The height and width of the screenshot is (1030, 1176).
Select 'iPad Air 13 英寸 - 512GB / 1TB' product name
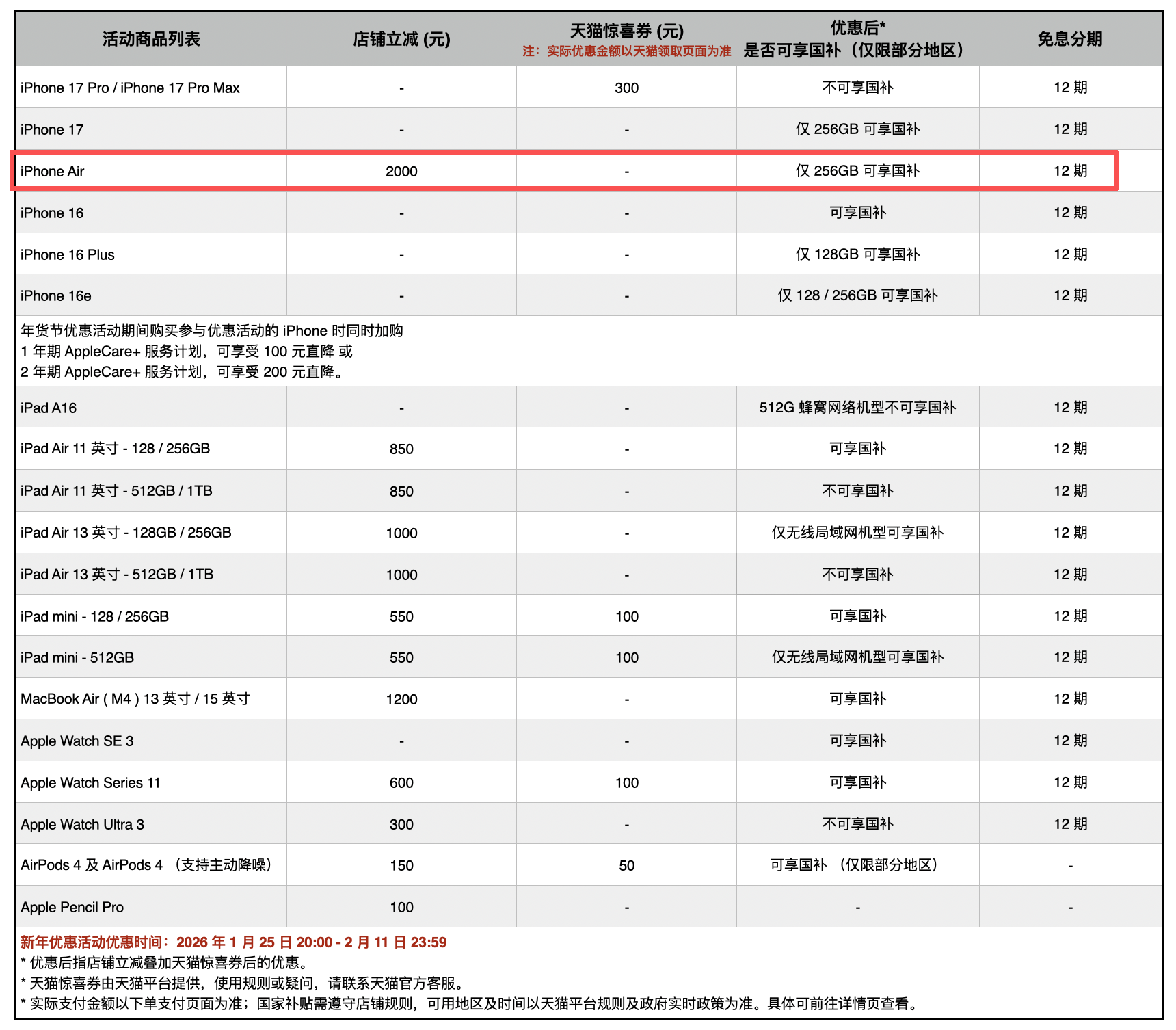(x=117, y=575)
